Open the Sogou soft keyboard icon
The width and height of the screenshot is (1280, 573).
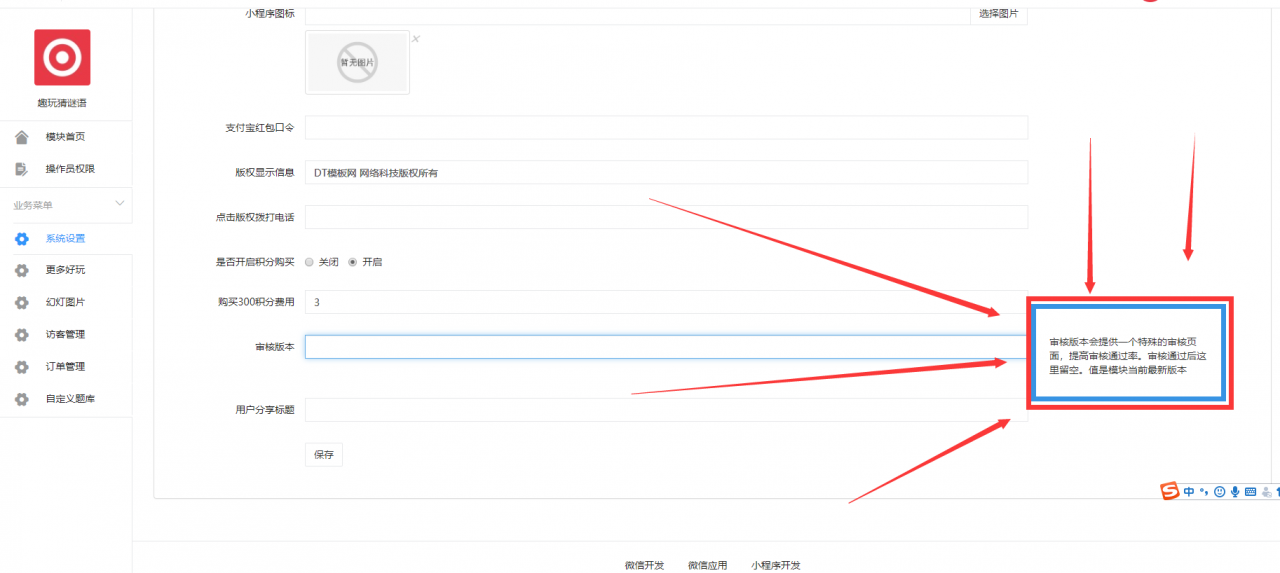point(1251,492)
